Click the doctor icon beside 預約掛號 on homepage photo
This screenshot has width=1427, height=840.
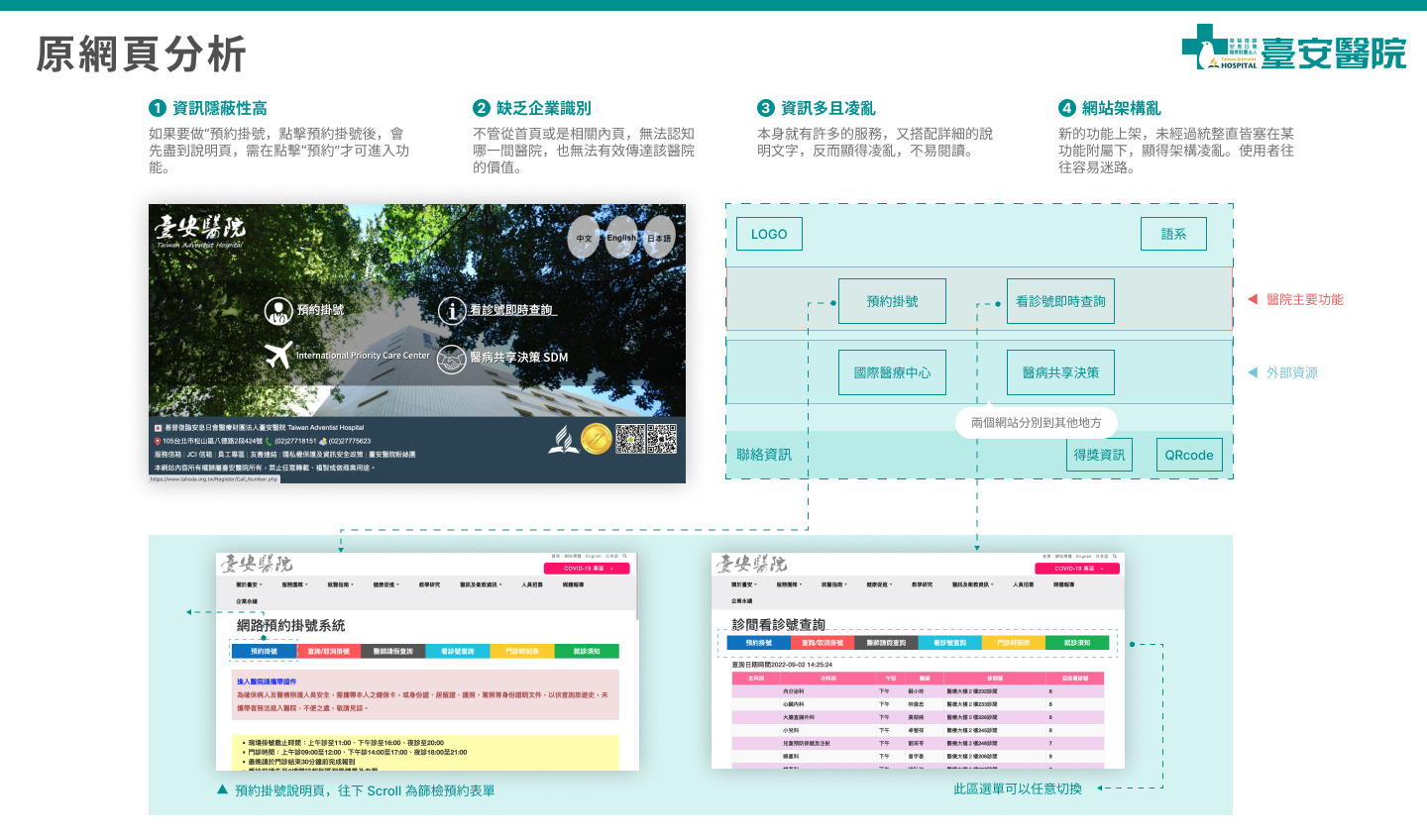tap(278, 310)
